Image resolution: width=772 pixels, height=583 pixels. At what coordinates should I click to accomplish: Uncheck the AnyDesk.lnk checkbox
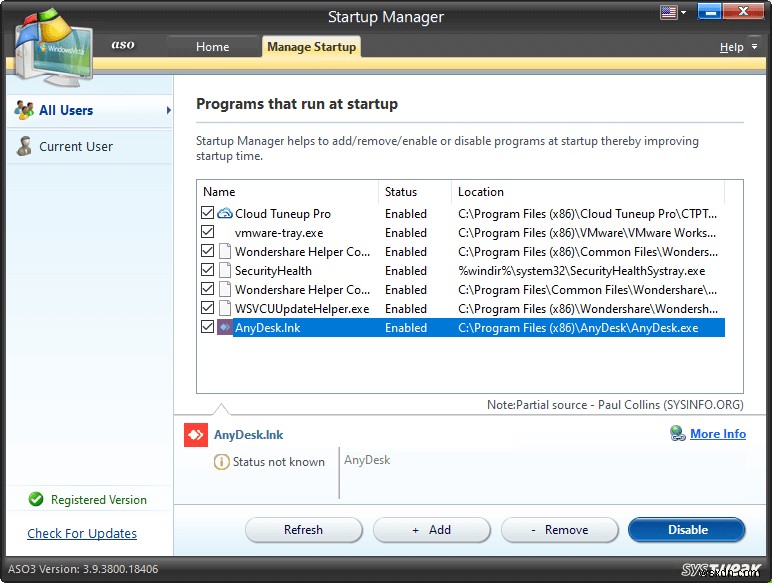coord(207,327)
